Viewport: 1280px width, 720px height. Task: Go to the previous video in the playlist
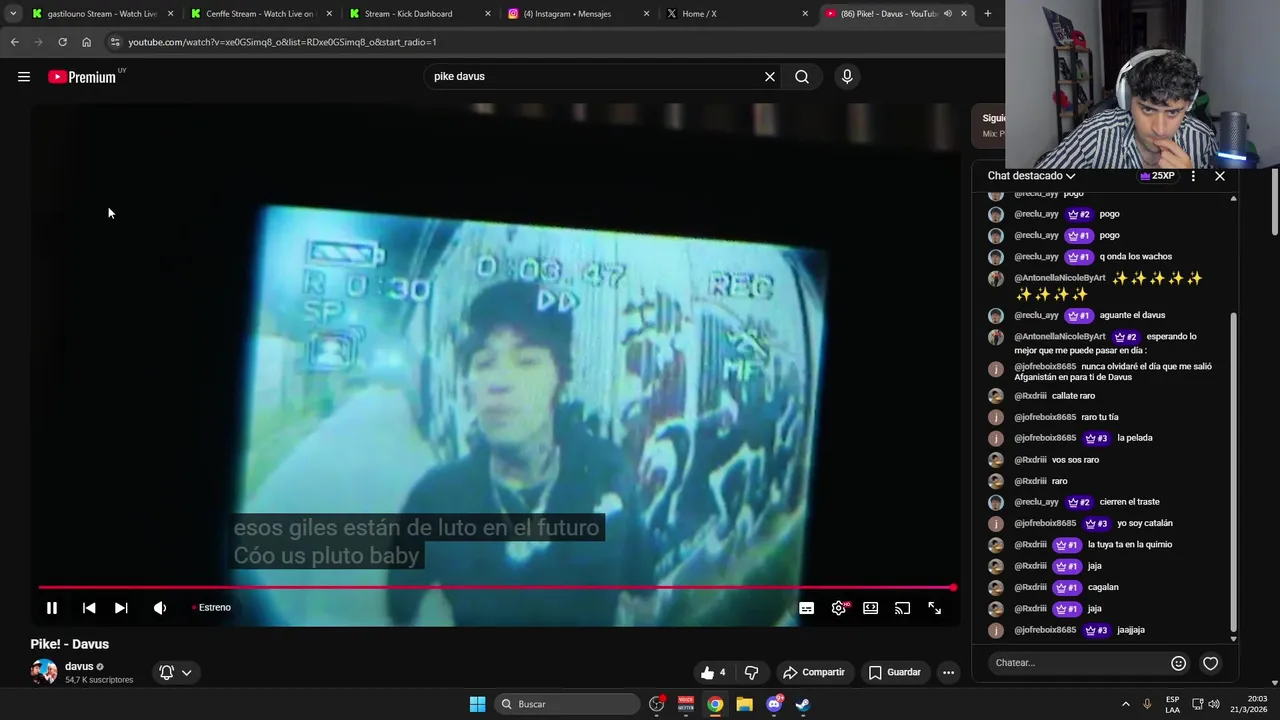(x=89, y=608)
